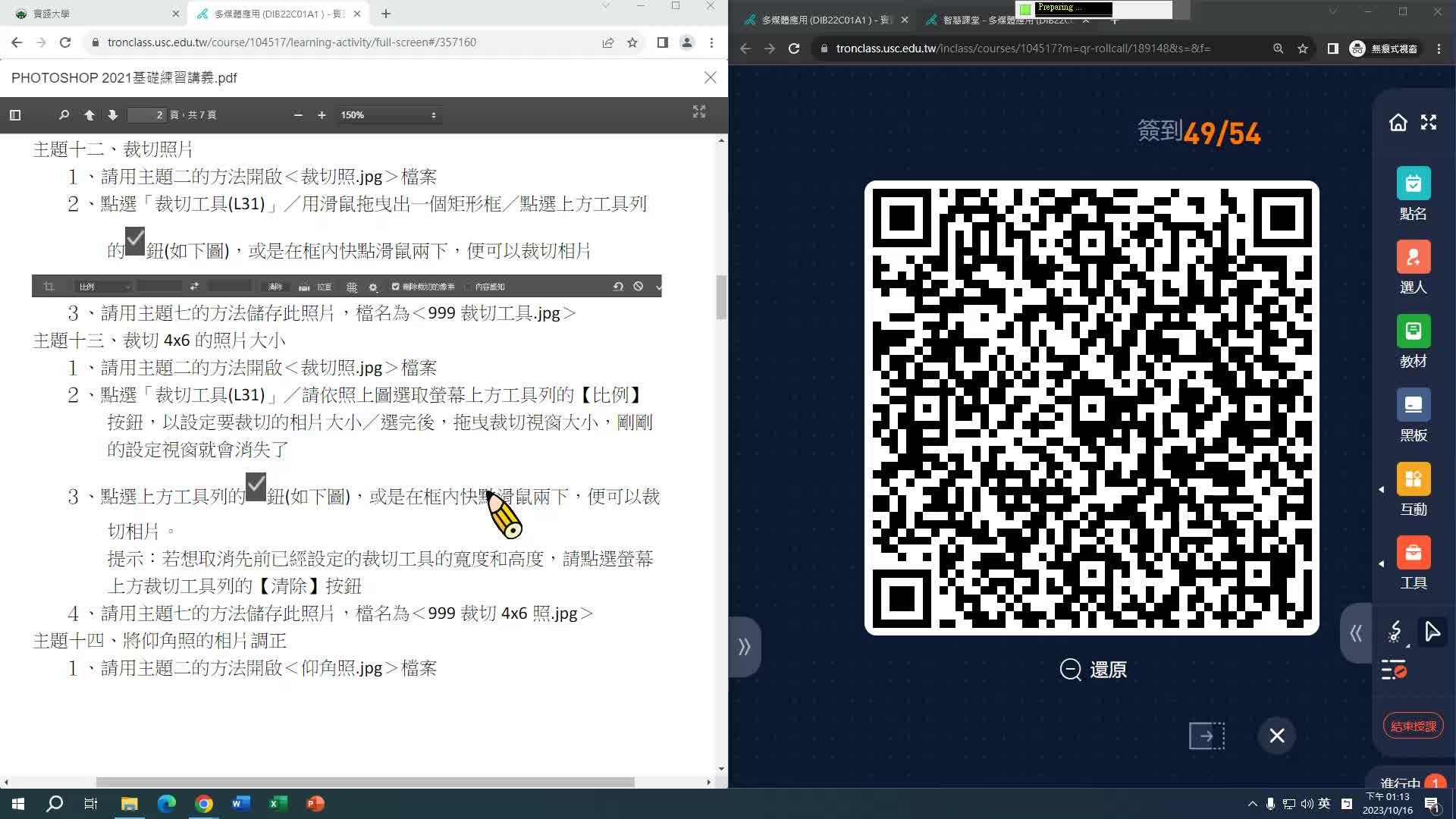Expand the 工具 submenu arrow
The image size is (1456, 819).
pos(1381,563)
